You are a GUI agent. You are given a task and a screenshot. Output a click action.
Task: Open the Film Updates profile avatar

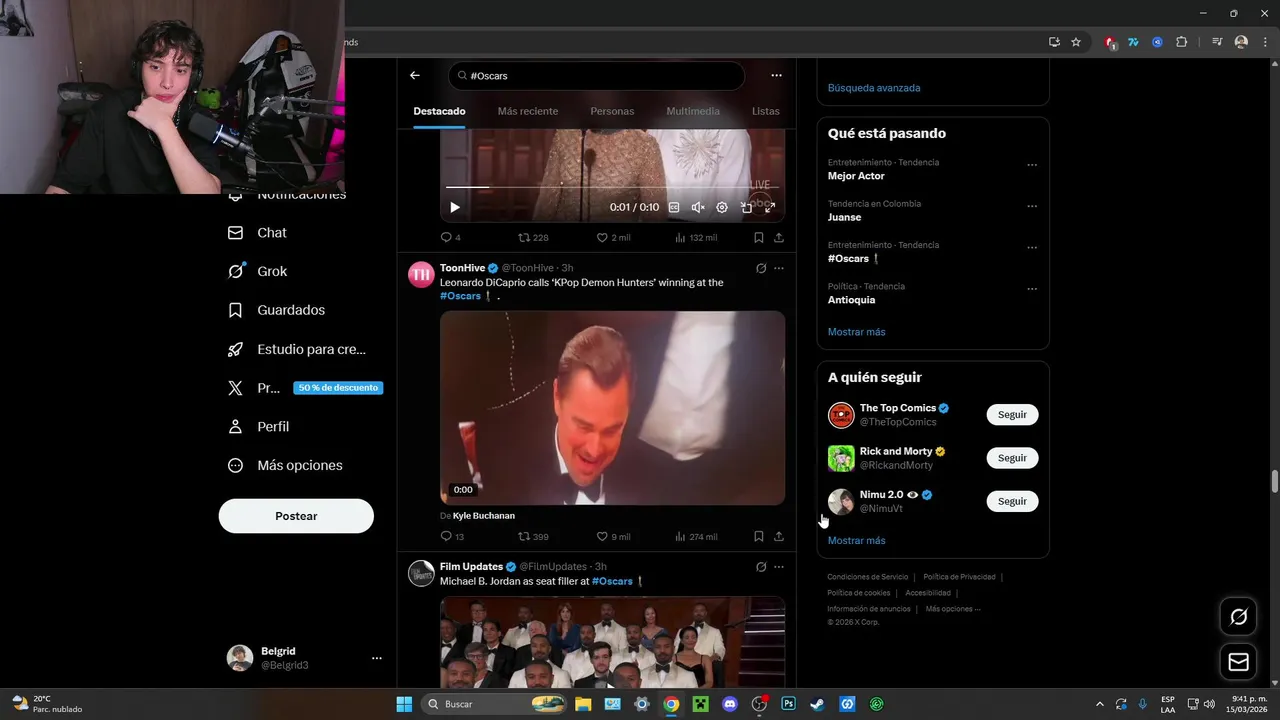421,573
